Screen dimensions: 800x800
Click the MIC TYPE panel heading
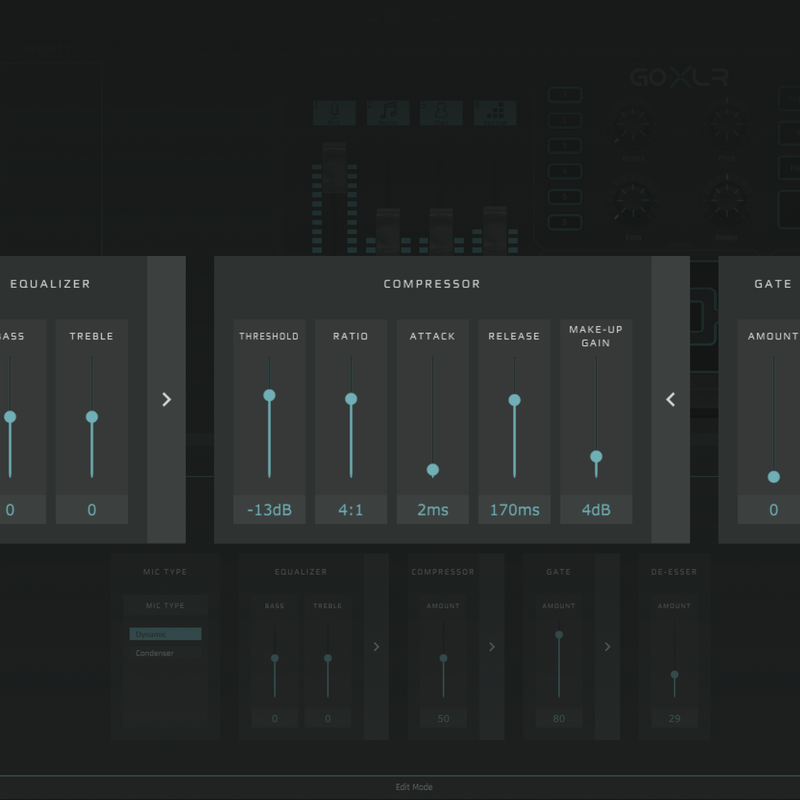point(165,572)
